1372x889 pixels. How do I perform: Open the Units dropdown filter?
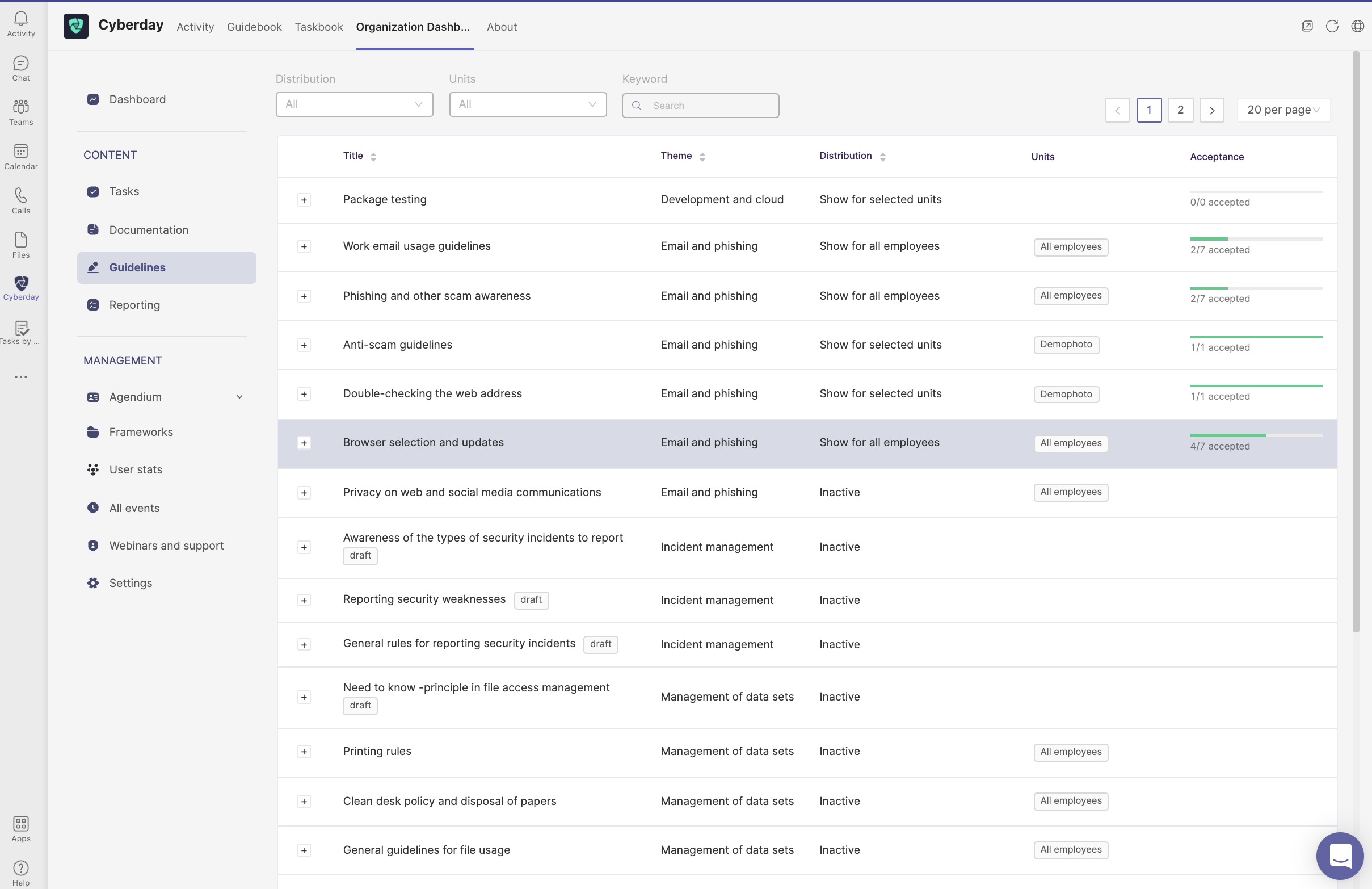[x=528, y=105]
